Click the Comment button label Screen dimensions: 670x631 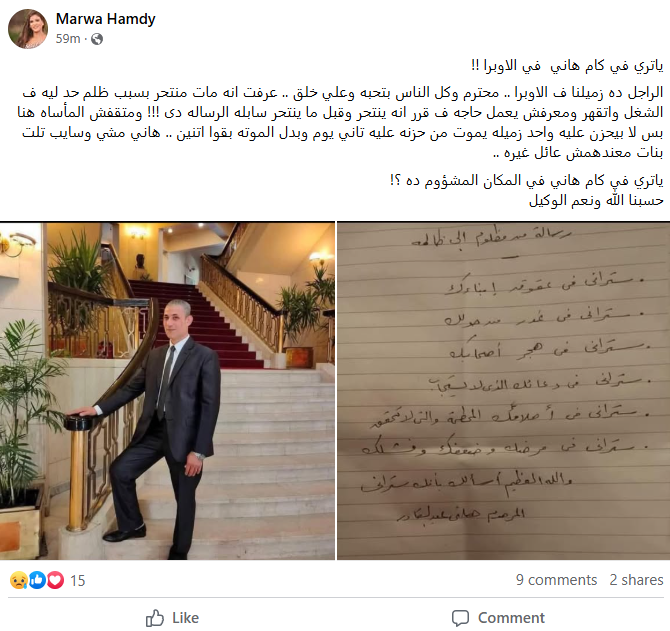[x=511, y=618]
